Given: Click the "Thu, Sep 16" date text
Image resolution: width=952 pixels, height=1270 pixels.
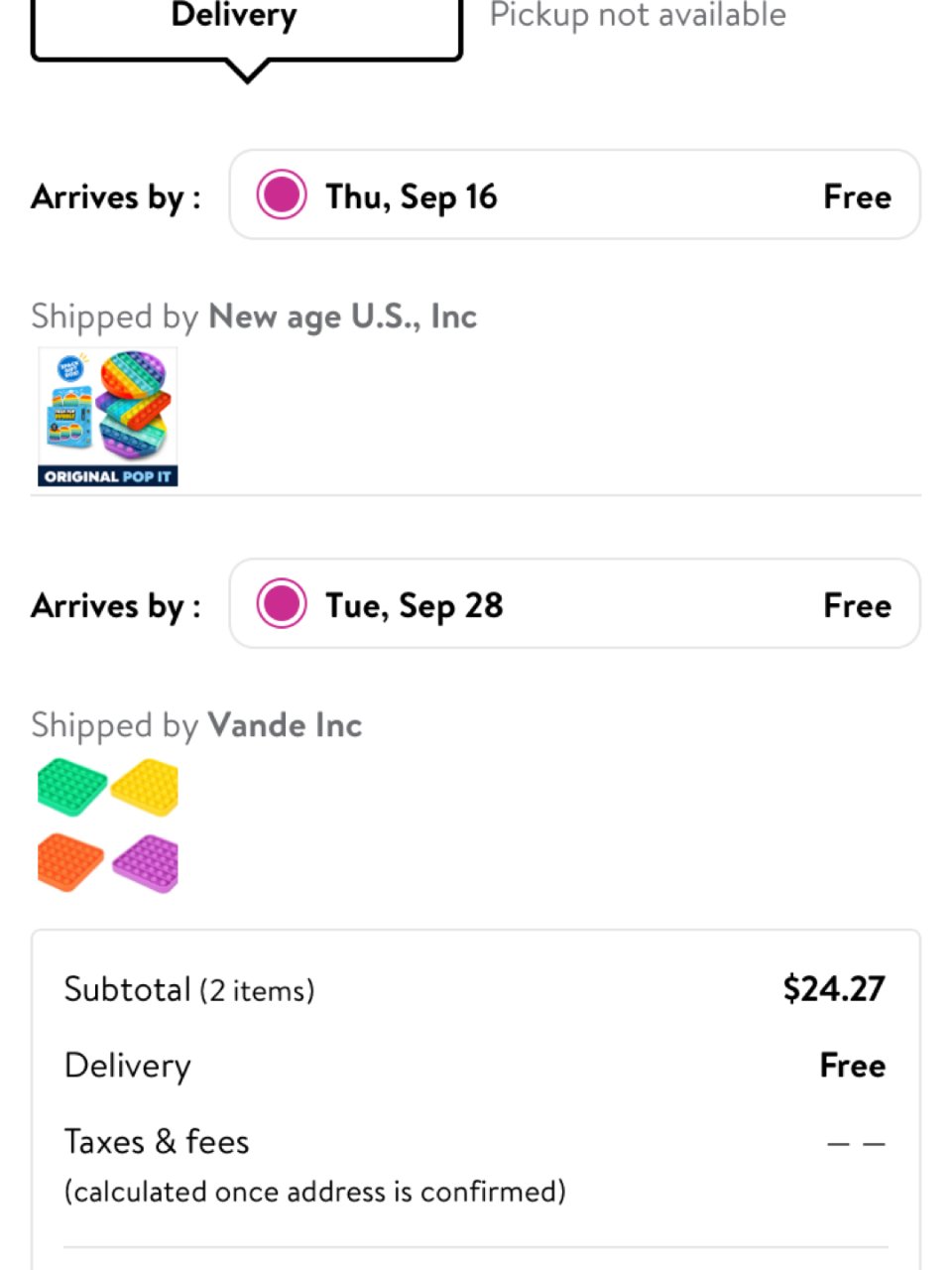Looking at the screenshot, I should click(412, 196).
